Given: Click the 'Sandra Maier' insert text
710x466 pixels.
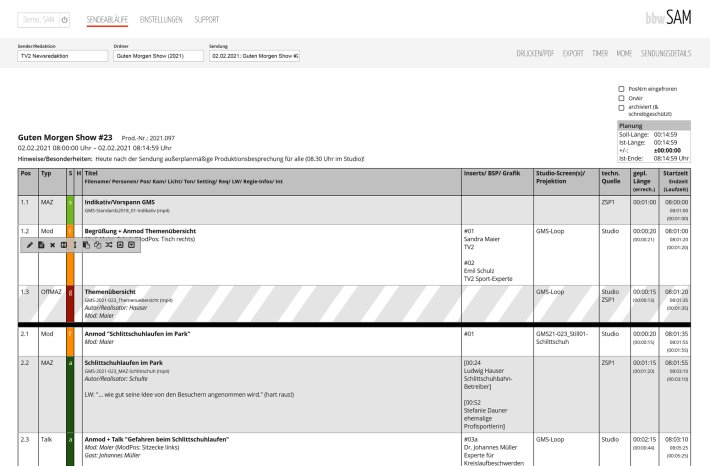Looking at the screenshot, I should coord(482,239).
